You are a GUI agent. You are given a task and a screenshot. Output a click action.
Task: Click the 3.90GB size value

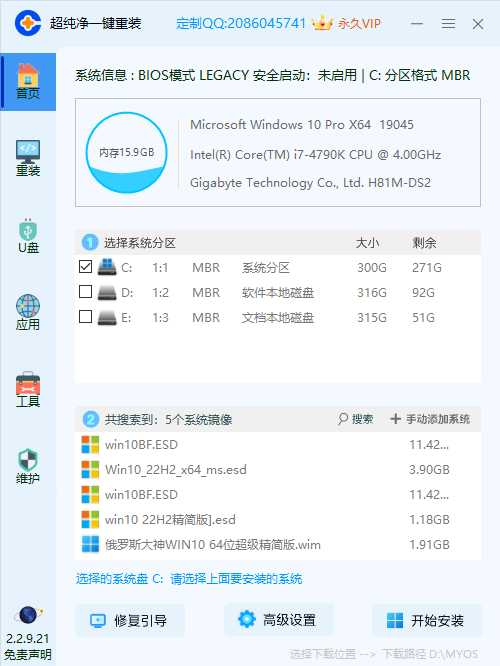pos(429,470)
